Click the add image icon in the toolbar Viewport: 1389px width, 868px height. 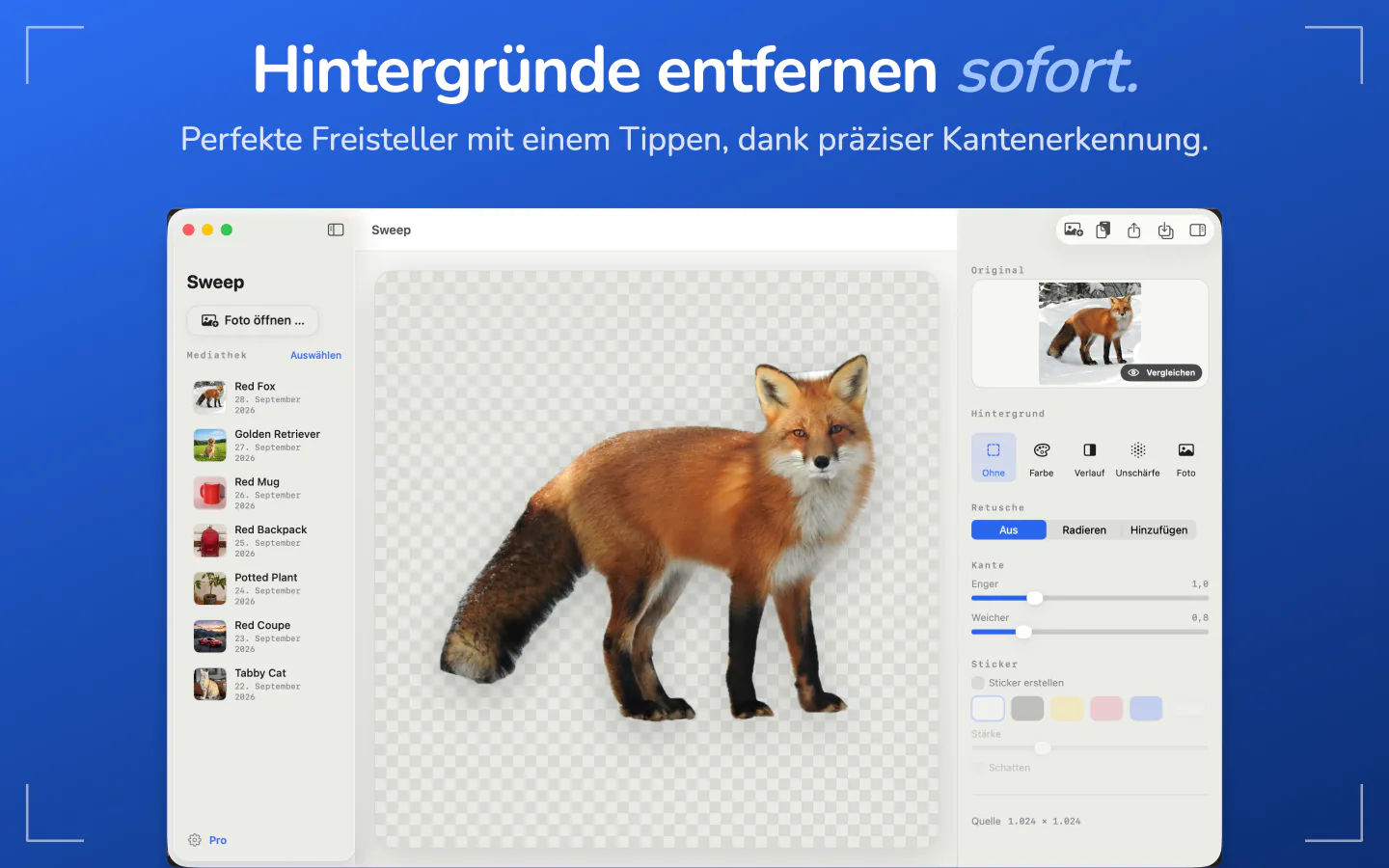(1074, 230)
